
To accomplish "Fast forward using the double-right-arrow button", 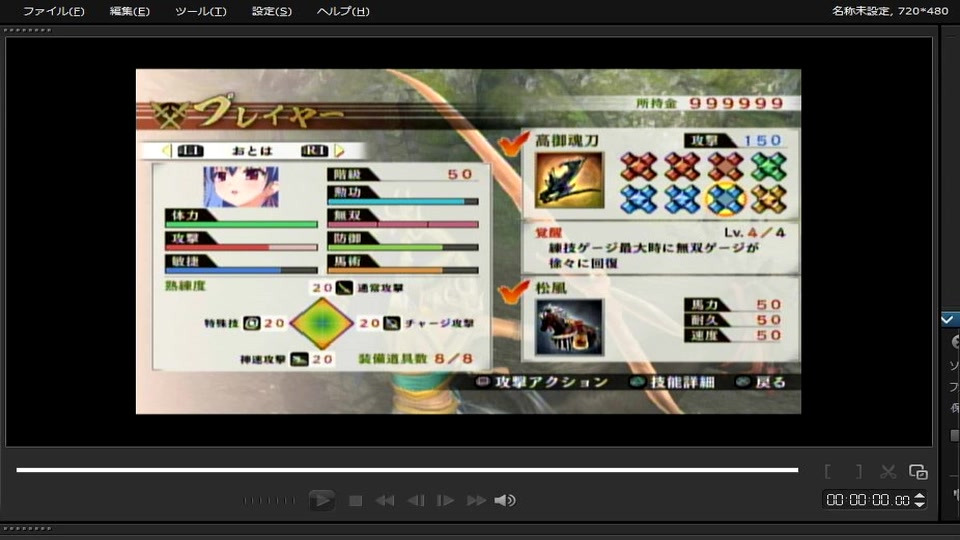I will point(476,501).
